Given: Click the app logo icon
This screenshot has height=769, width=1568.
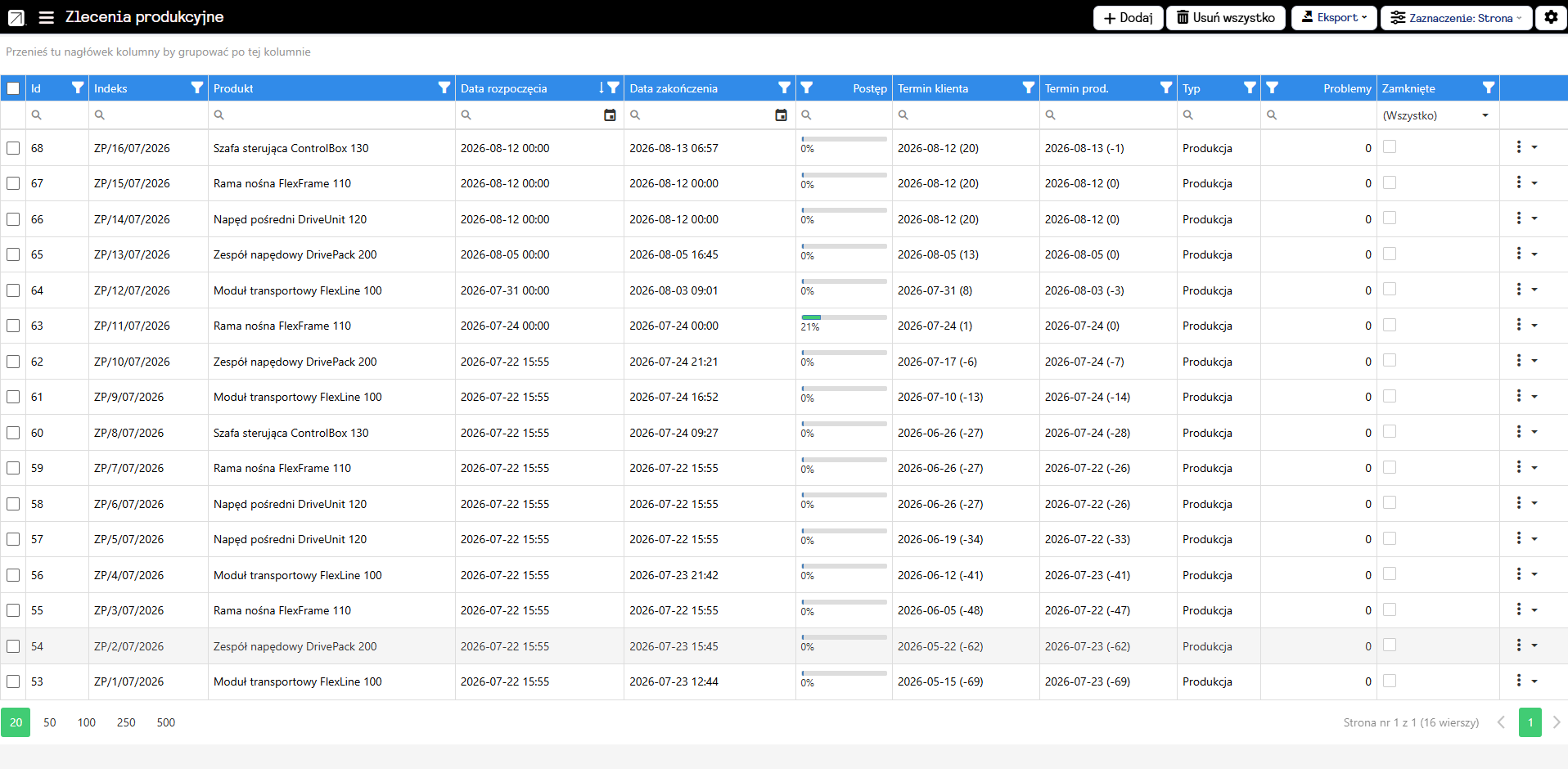Looking at the screenshot, I should (x=16, y=17).
